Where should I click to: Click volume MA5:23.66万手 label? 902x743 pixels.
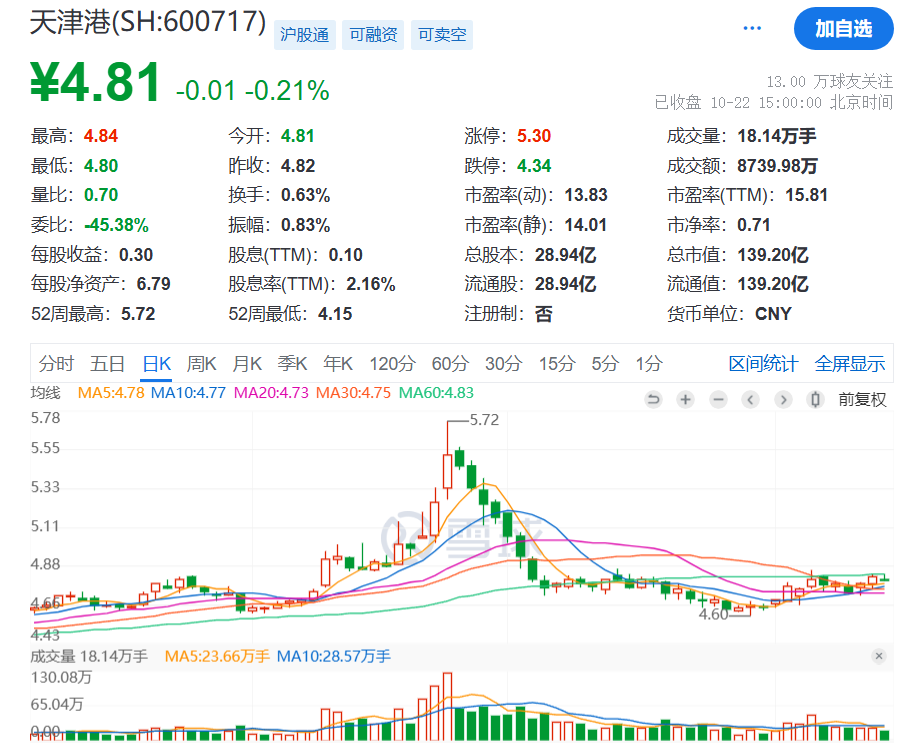click(217, 656)
